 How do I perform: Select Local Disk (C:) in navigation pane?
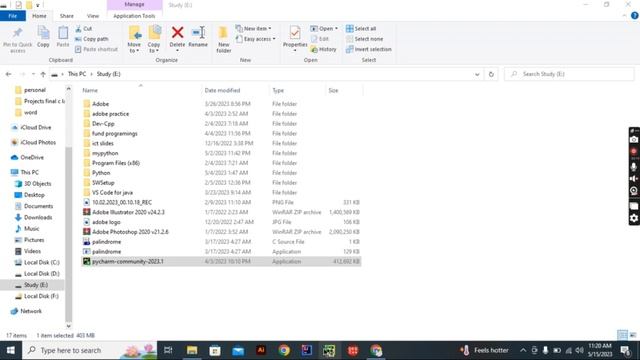tap(42, 262)
